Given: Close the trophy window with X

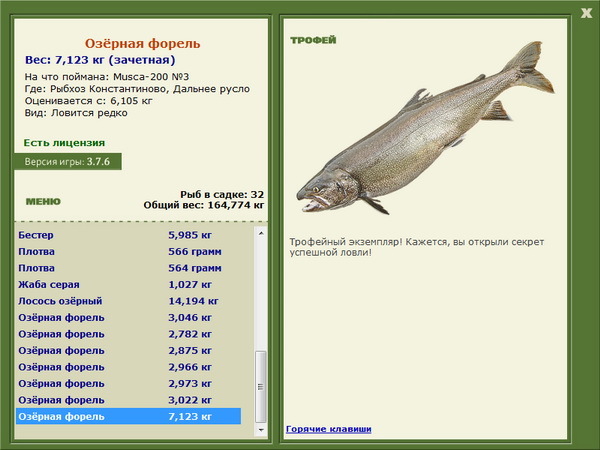Looking at the screenshot, I should pyautogui.click(x=586, y=13).
